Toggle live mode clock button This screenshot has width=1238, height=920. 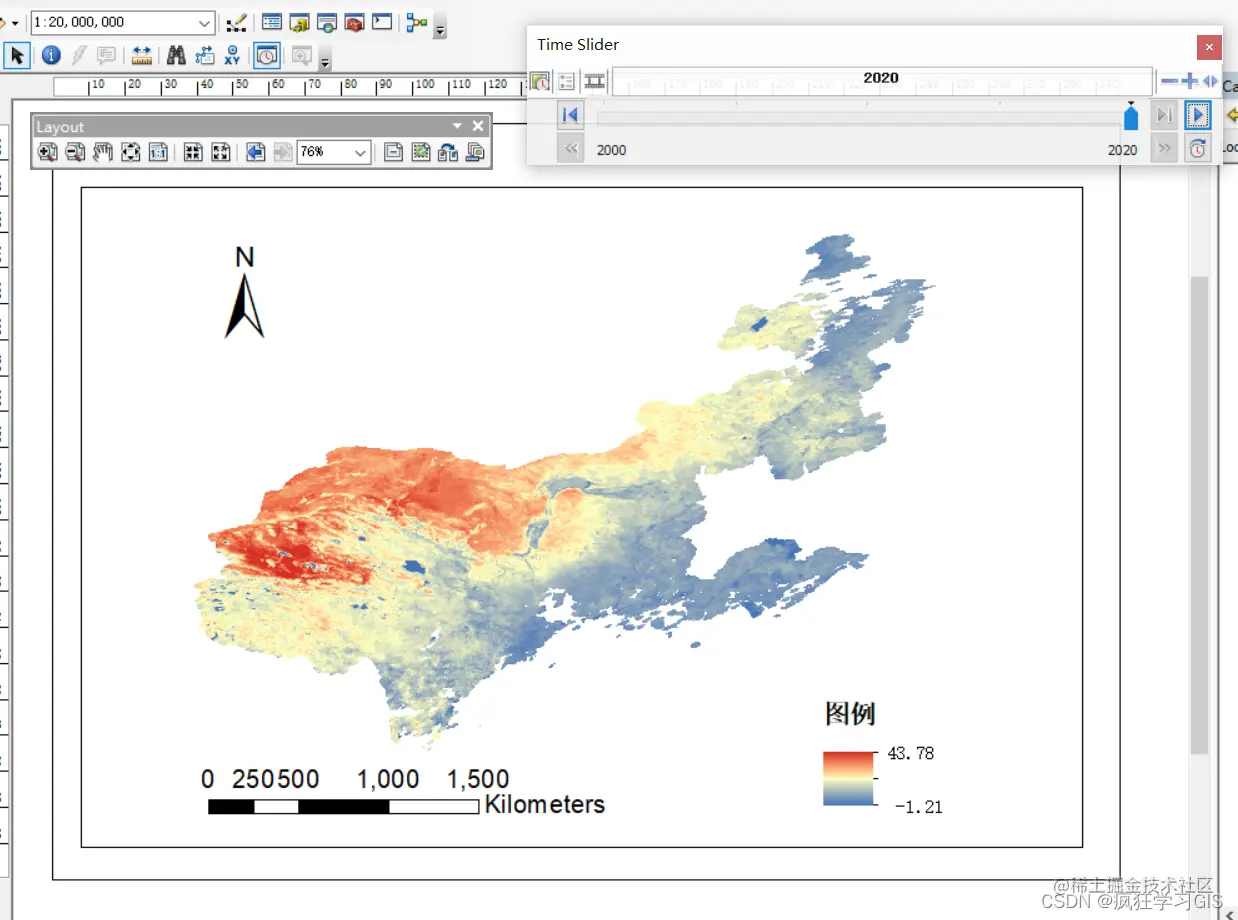1198,149
